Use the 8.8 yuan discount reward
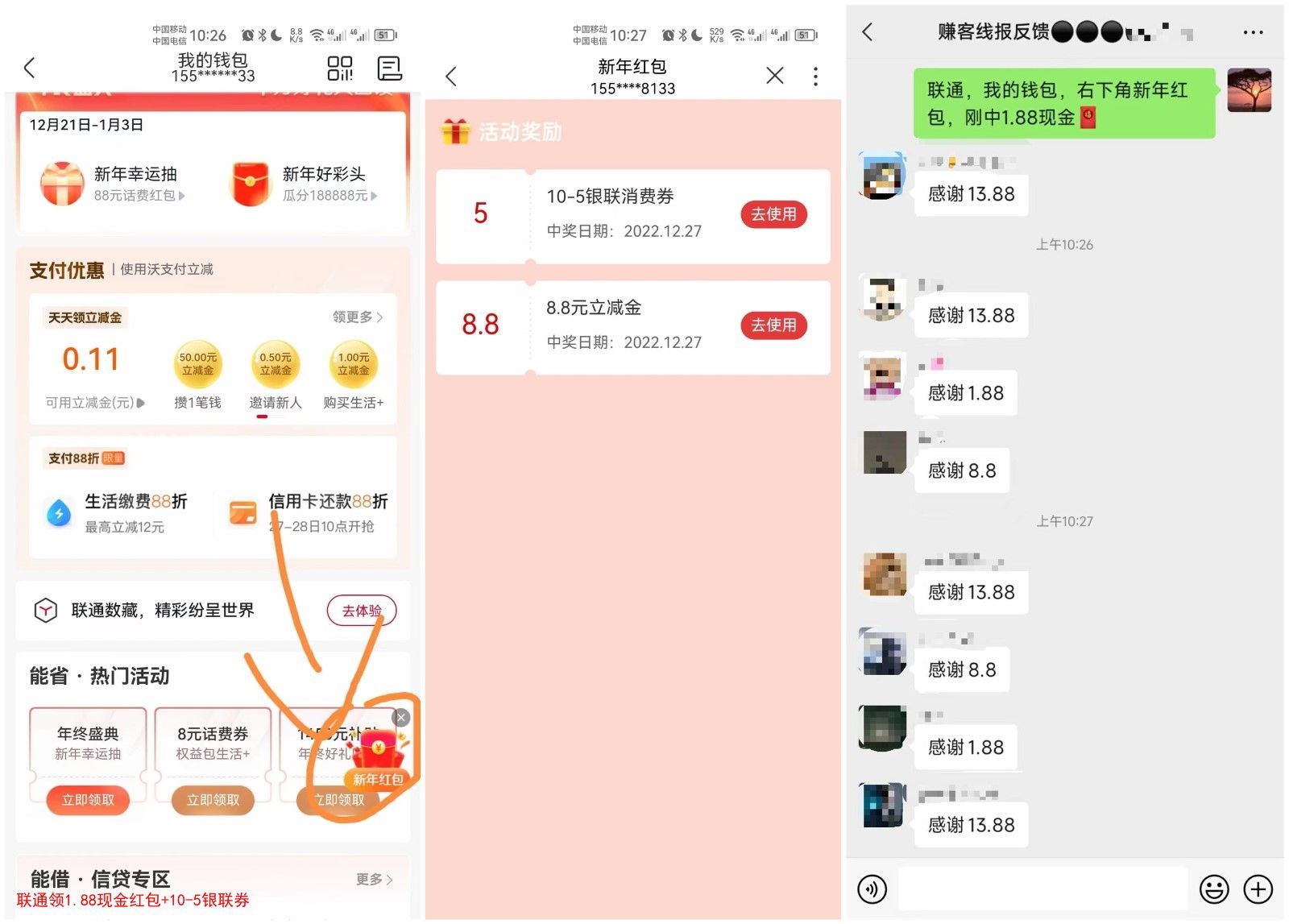The image size is (1289, 924). coord(773,325)
